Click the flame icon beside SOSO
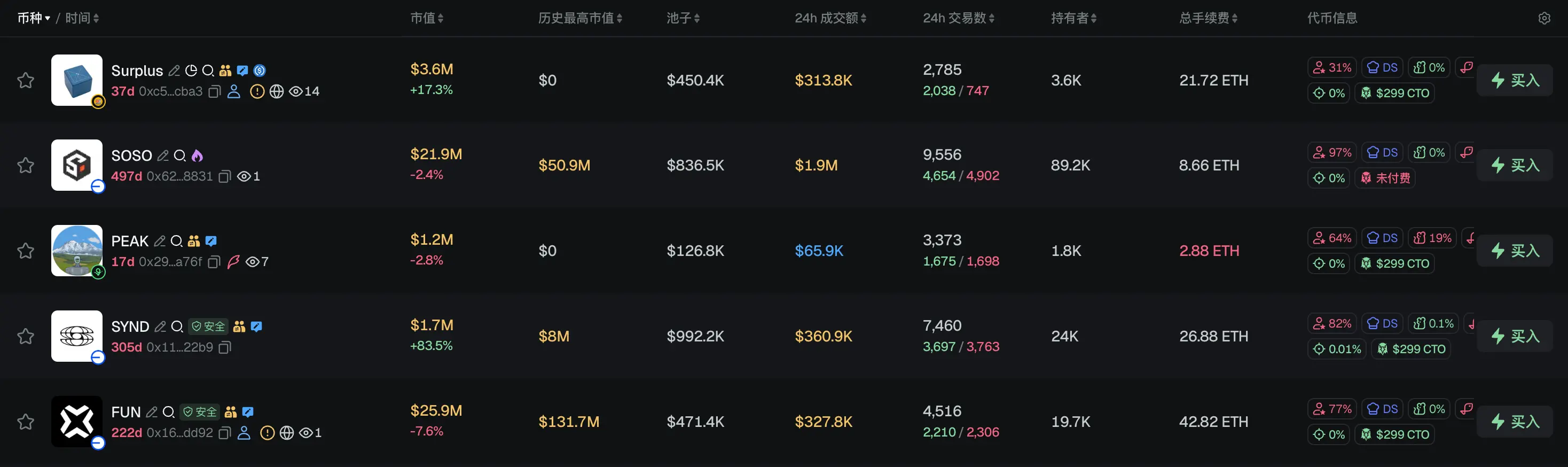Viewport: 1568px width, 467px height. pos(197,156)
